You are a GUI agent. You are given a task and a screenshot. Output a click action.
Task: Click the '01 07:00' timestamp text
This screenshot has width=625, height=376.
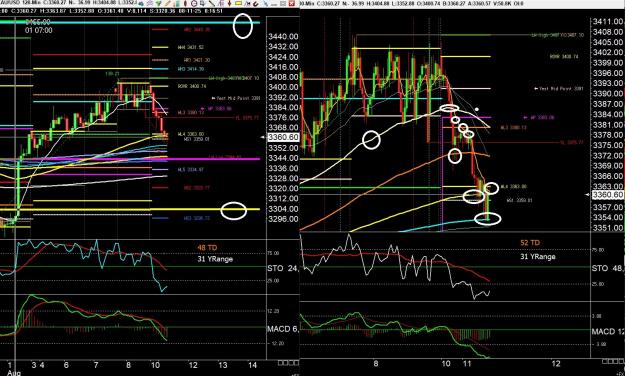[x=39, y=30]
